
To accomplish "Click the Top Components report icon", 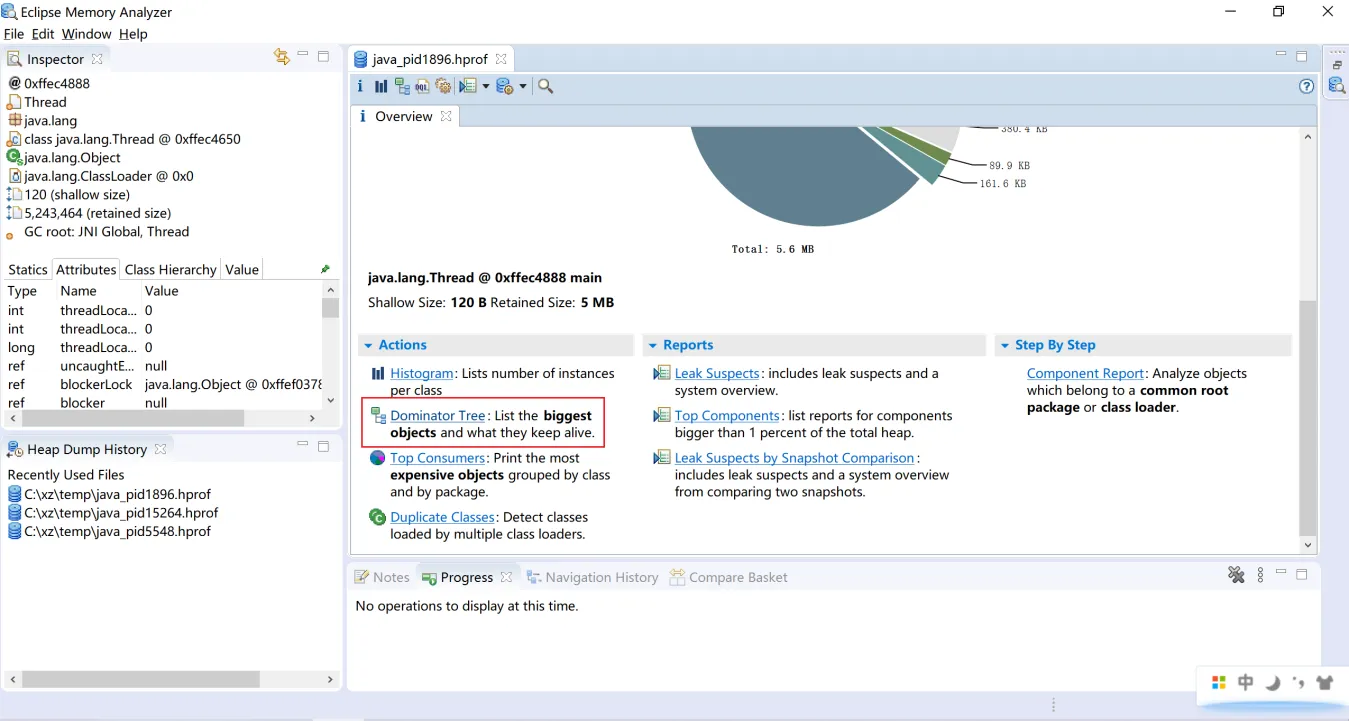I will 661,415.
